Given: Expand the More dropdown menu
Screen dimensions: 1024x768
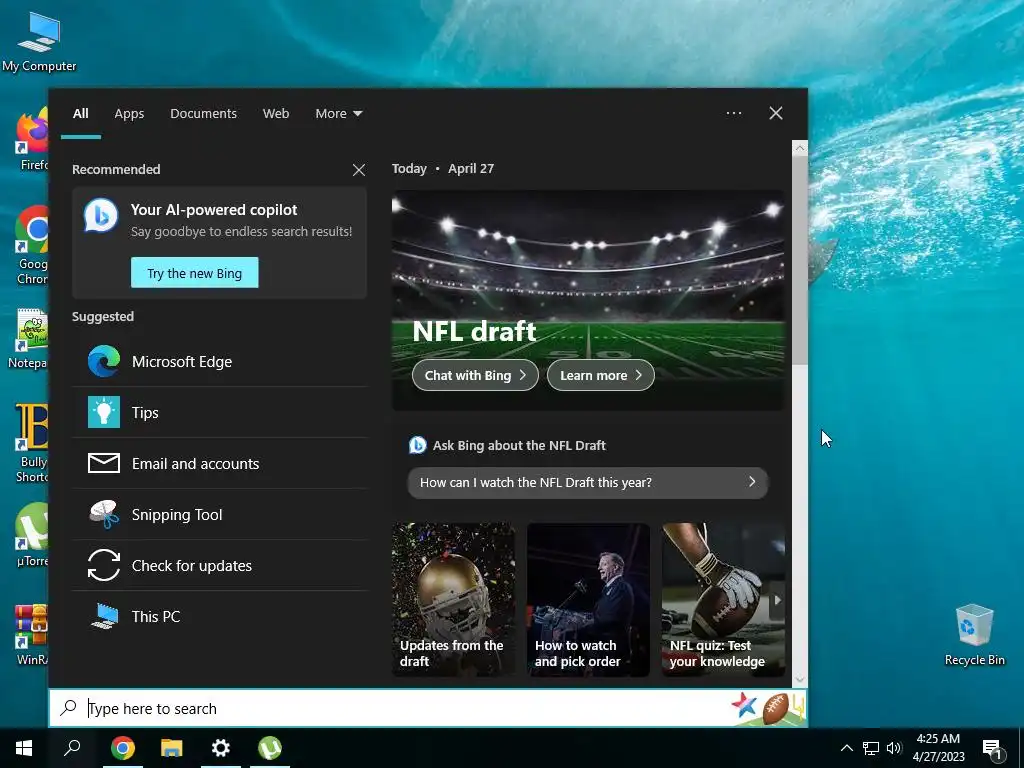Looking at the screenshot, I should coord(338,113).
